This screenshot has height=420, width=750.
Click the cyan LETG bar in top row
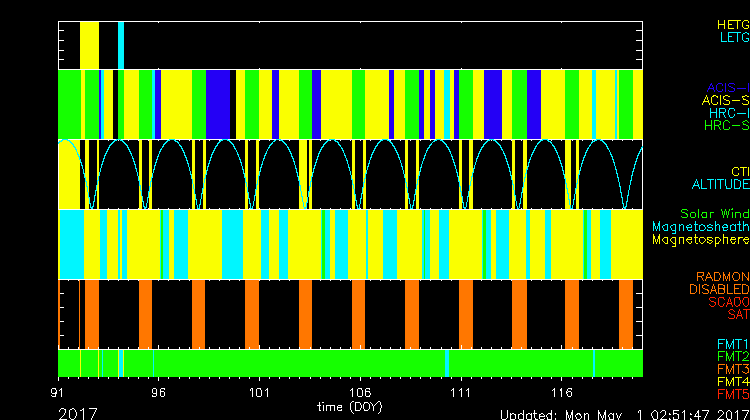(121, 45)
